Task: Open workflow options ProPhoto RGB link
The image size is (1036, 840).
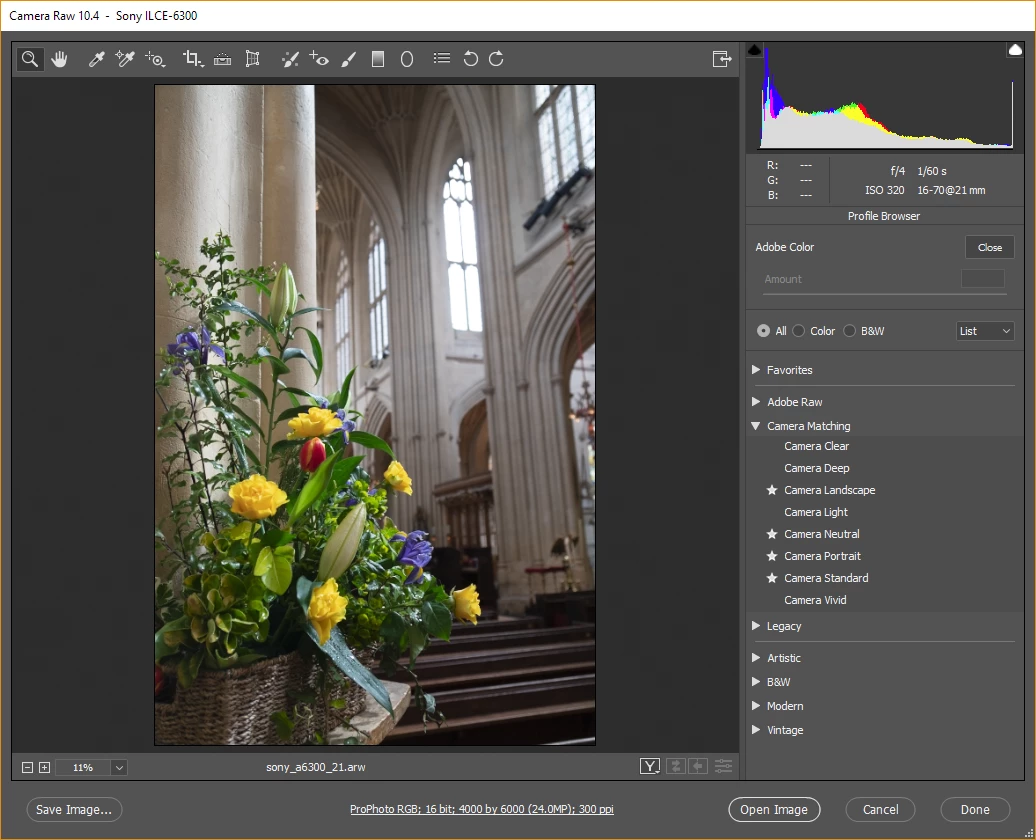Action: coord(481,809)
